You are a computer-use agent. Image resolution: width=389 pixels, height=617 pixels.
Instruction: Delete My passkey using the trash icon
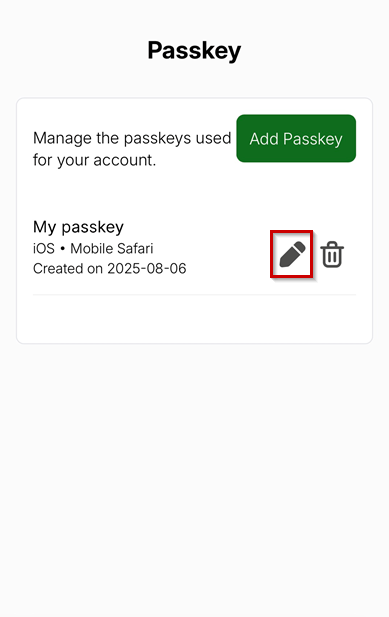click(x=332, y=255)
